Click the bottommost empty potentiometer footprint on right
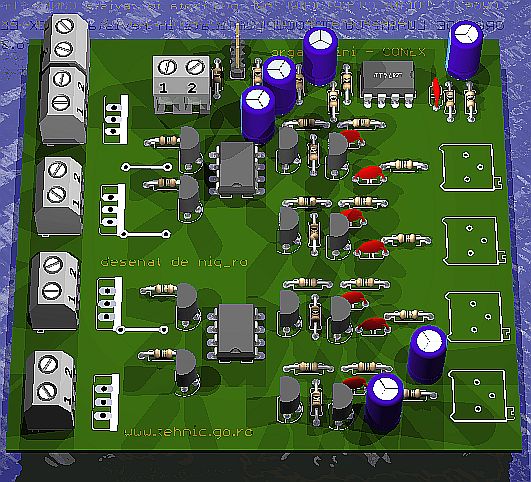This screenshot has width=531, height=482. tap(482, 396)
